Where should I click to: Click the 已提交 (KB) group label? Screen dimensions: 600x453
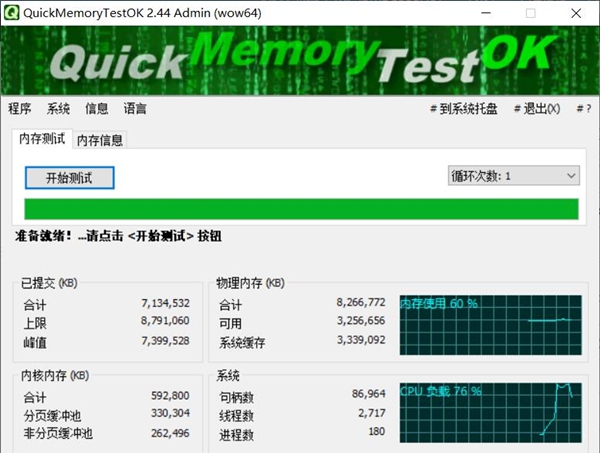tap(49, 283)
